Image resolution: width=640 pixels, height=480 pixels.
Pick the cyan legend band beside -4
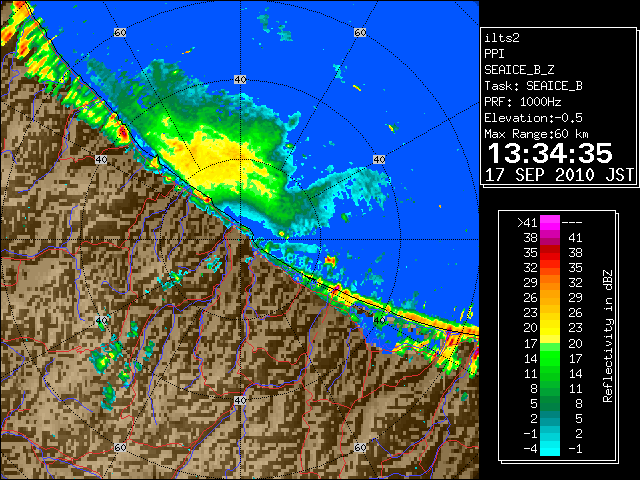pyautogui.click(x=550, y=448)
